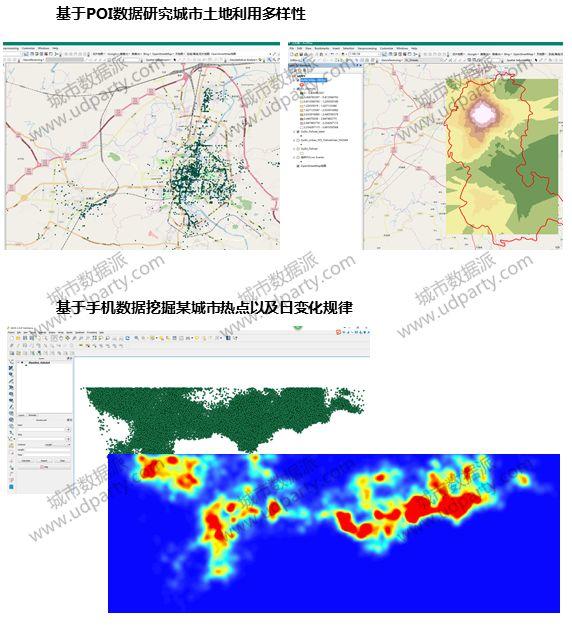Click Open project icon in QGIS toolbar
Image resolution: width=572 pixels, height=625 pixels.
point(18,338)
